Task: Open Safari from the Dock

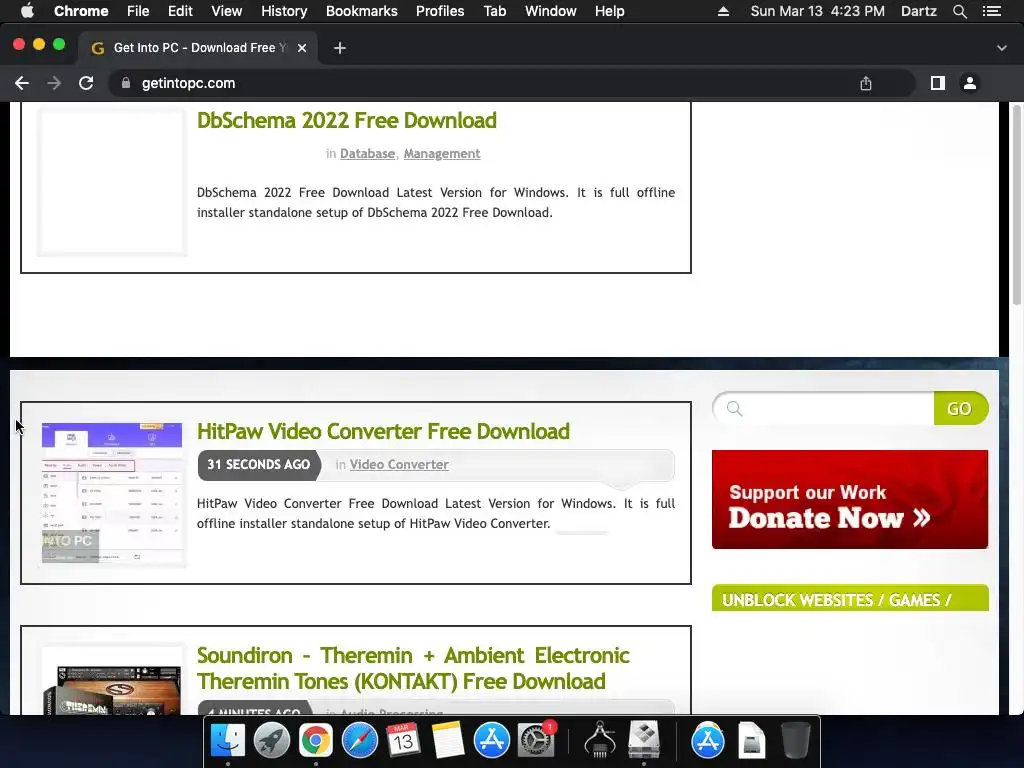Action: click(360, 741)
